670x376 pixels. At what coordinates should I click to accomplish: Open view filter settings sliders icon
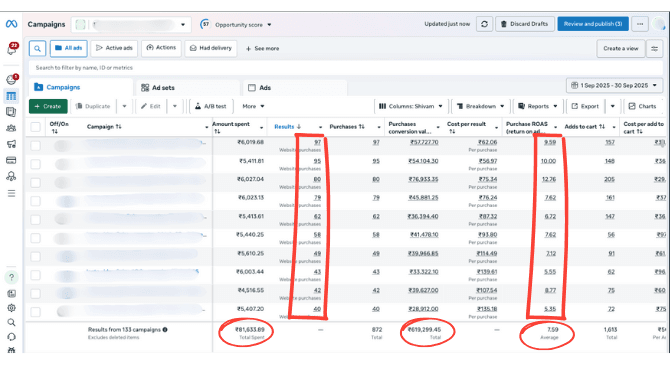click(x=654, y=49)
